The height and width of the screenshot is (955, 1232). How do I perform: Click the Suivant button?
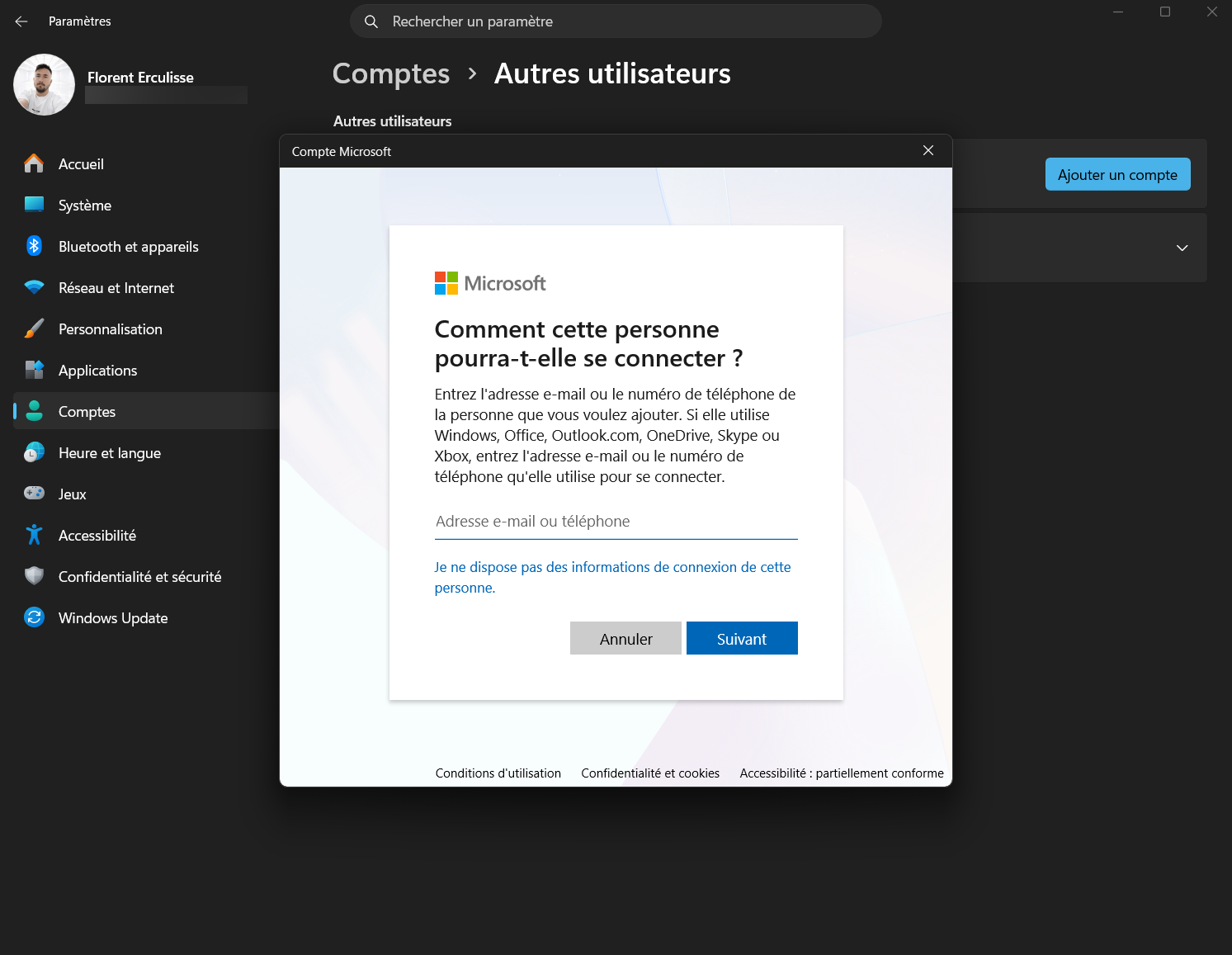tap(741, 638)
